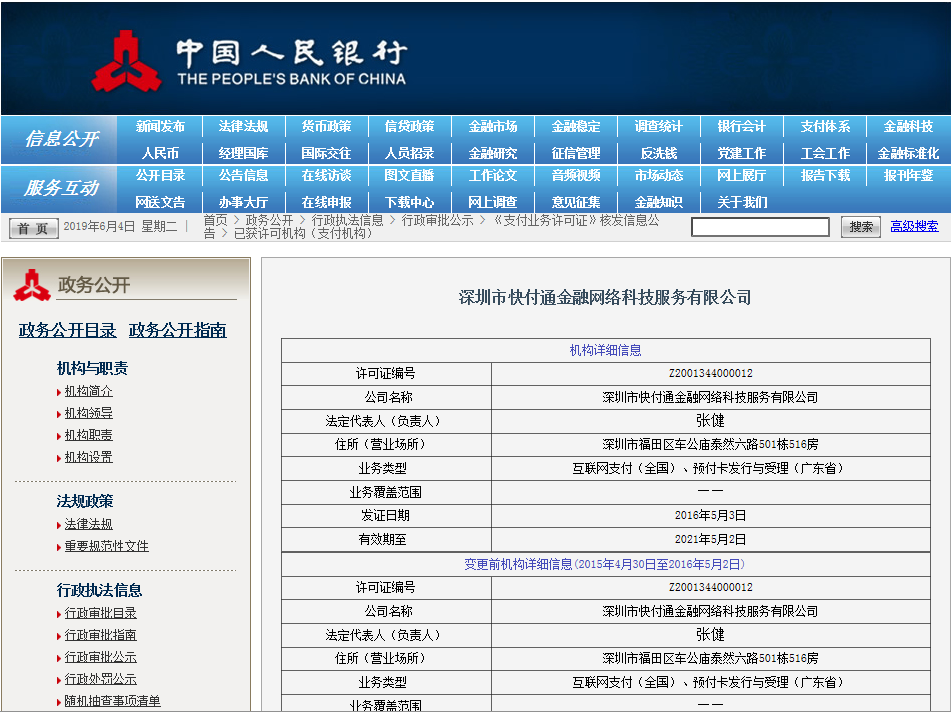The width and height of the screenshot is (951, 713).
Task: Select 报刊年鉴 navigation item
Action: coord(908,176)
